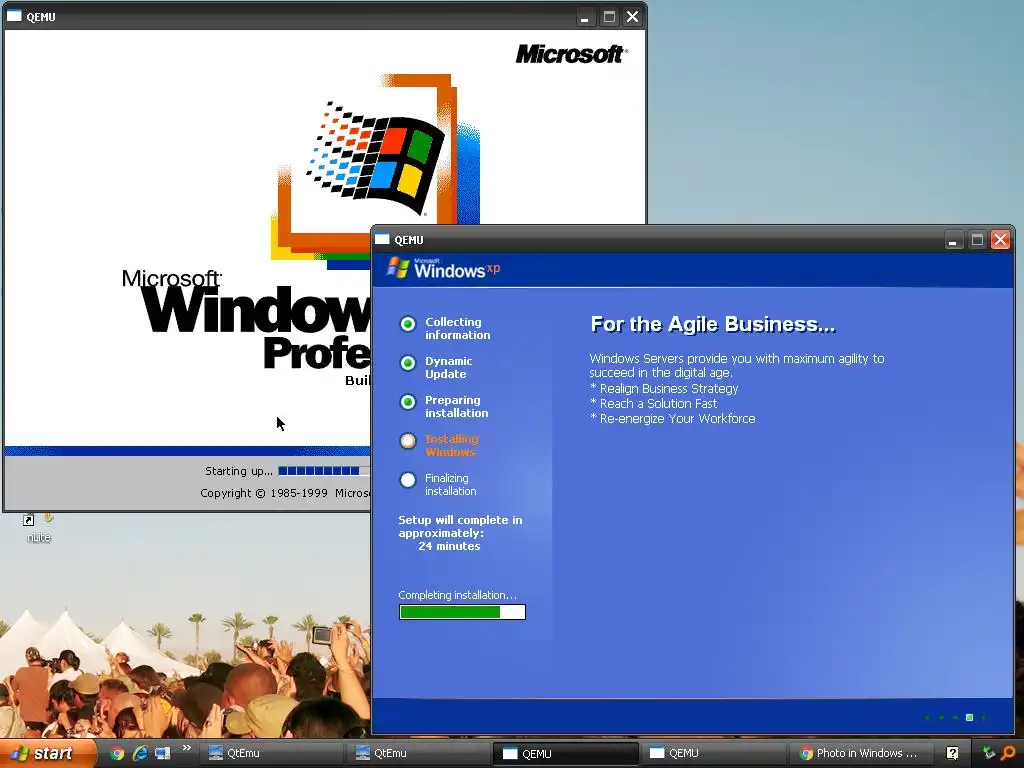Click title icon of Windows XP QEMU window
This screenshot has width=1024, height=768.
382,240
